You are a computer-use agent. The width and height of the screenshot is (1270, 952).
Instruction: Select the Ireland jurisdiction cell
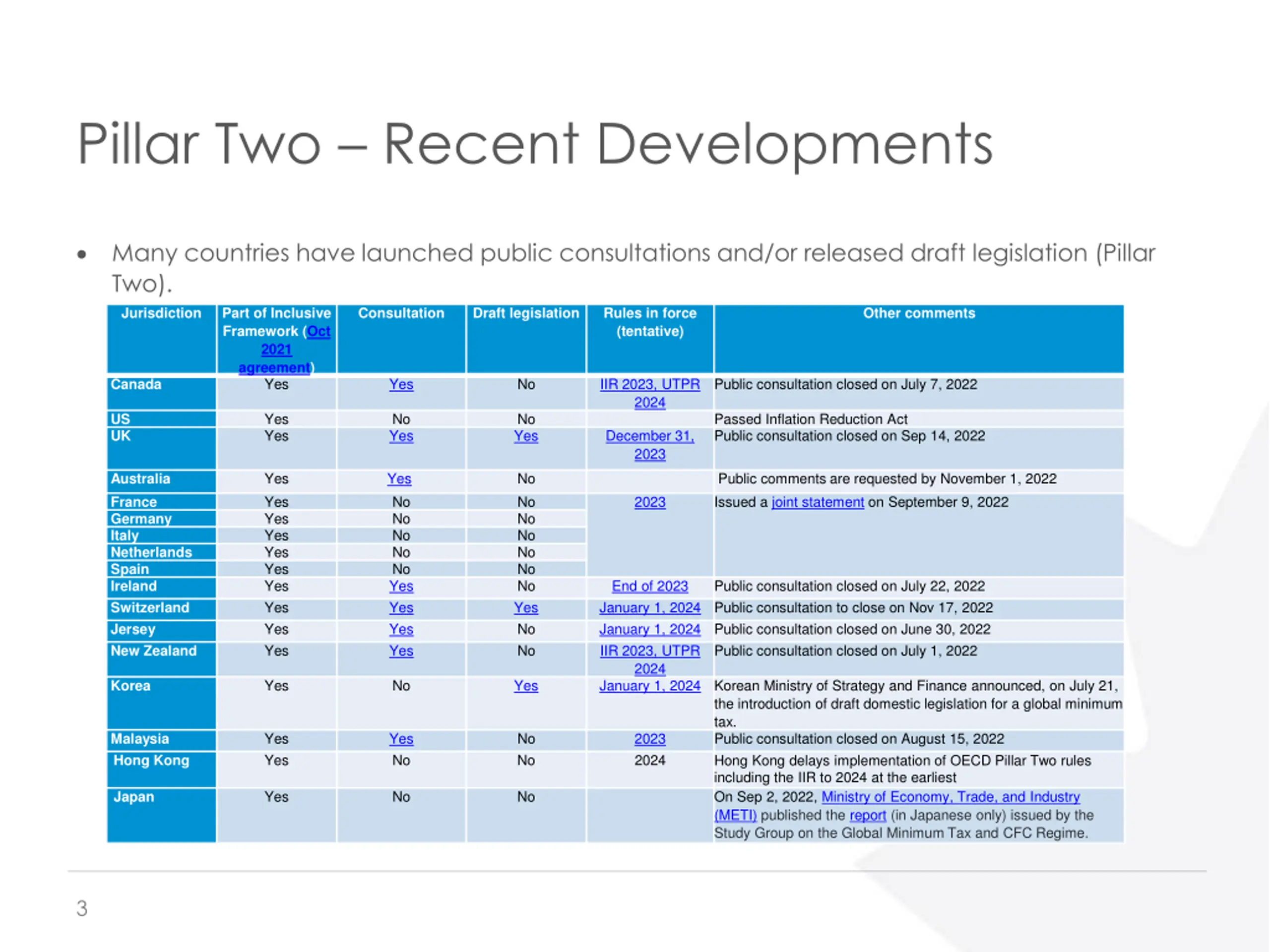point(161,588)
